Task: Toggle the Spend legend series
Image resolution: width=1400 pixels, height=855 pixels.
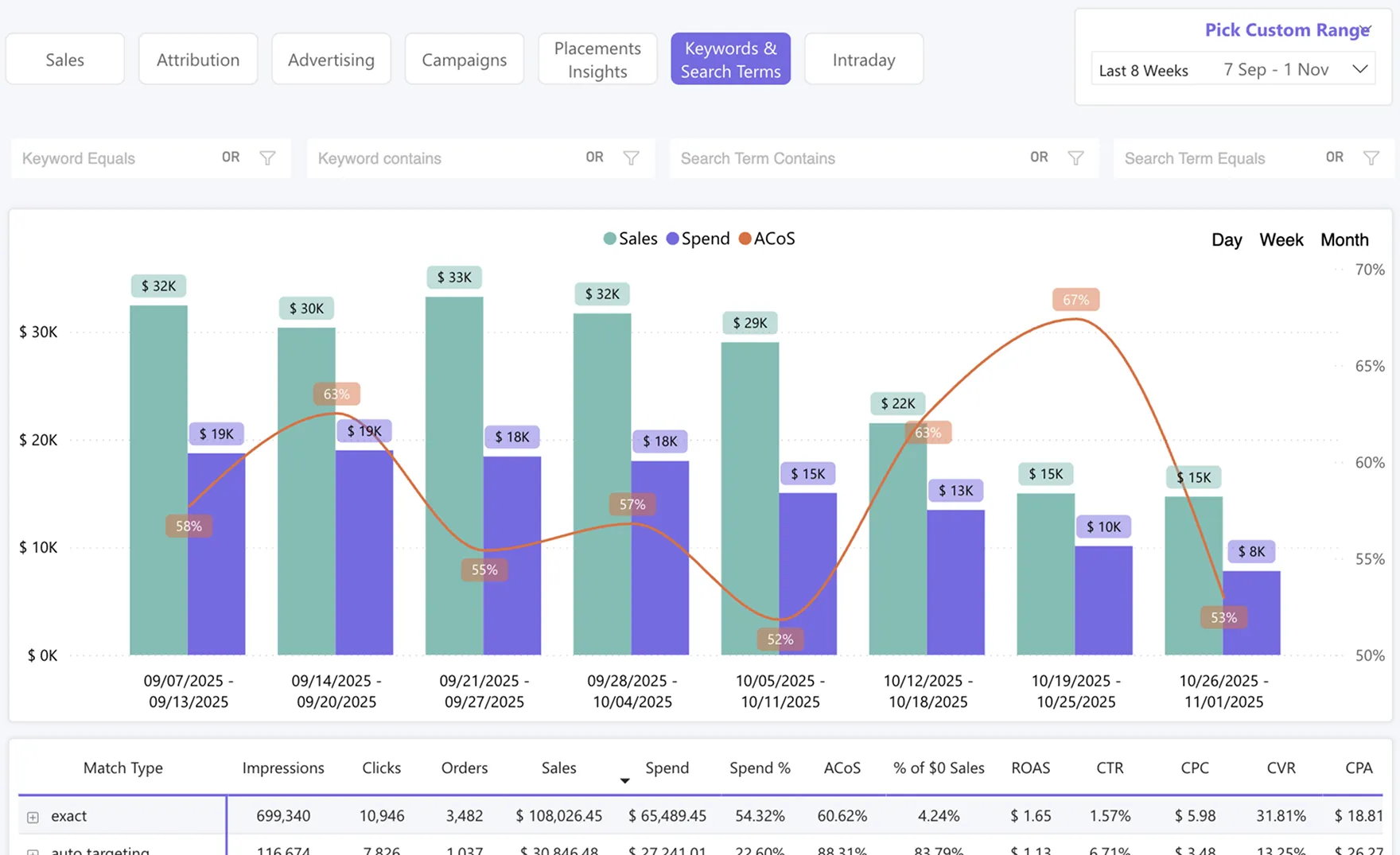Action: [x=698, y=239]
